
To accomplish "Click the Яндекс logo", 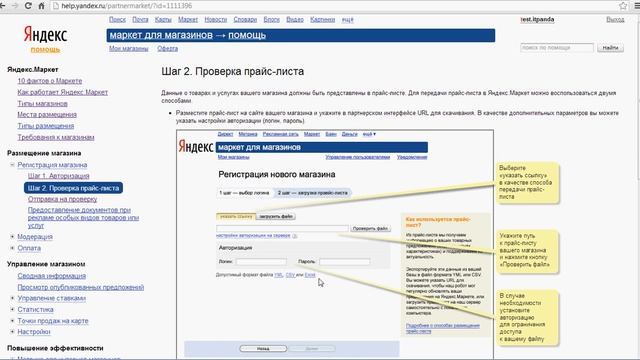I will pyautogui.click(x=45, y=34).
